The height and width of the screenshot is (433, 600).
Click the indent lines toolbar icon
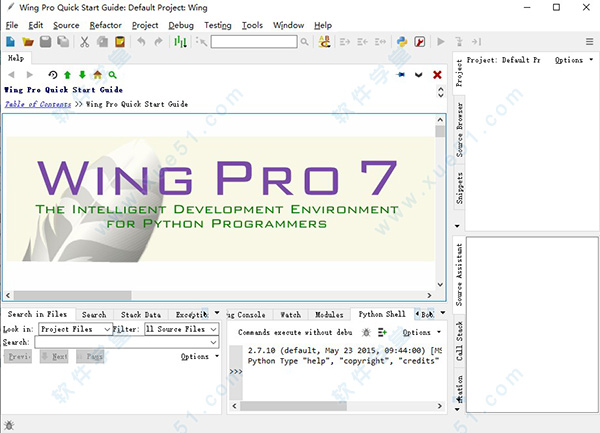345,41
